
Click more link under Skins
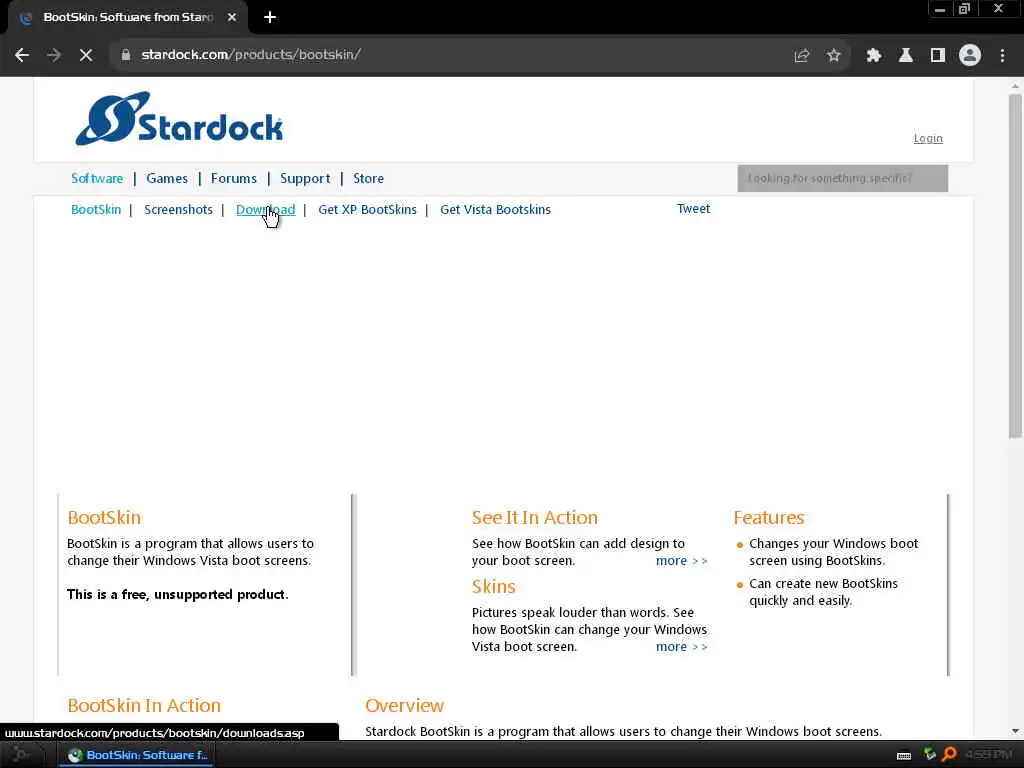coord(681,647)
